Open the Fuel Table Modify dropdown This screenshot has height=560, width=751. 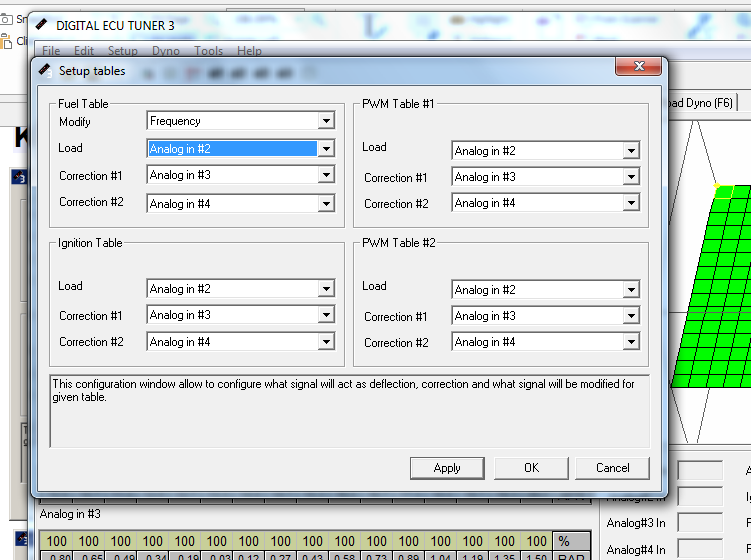coord(326,121)
